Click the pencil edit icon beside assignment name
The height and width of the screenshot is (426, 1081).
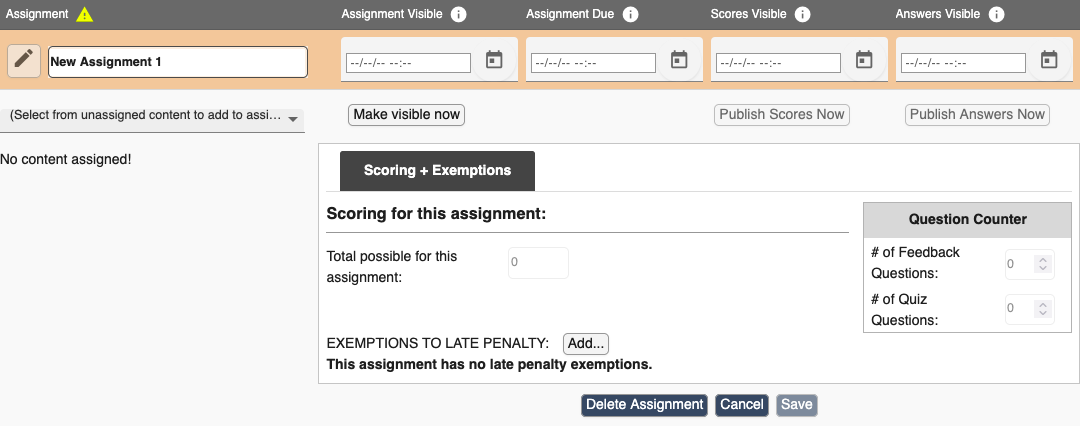coord(24,61)
